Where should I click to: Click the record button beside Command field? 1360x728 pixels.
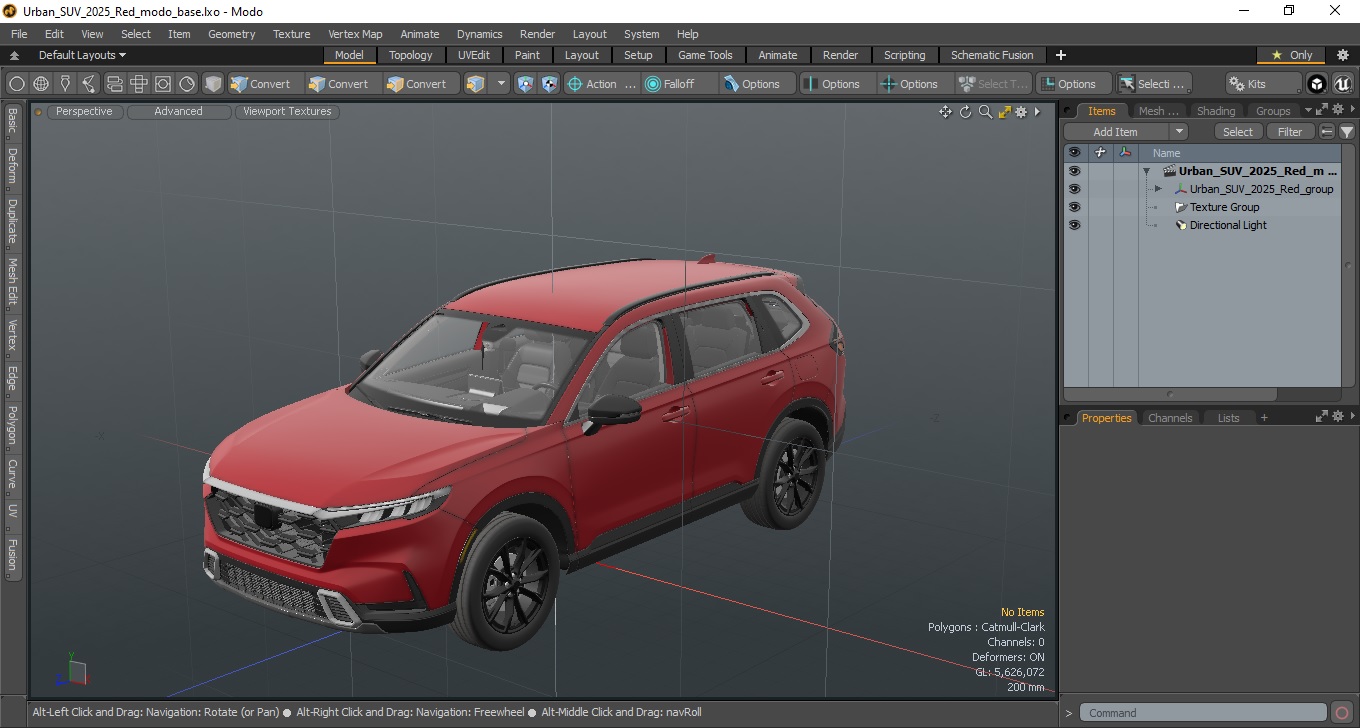tap(1342, 713)
